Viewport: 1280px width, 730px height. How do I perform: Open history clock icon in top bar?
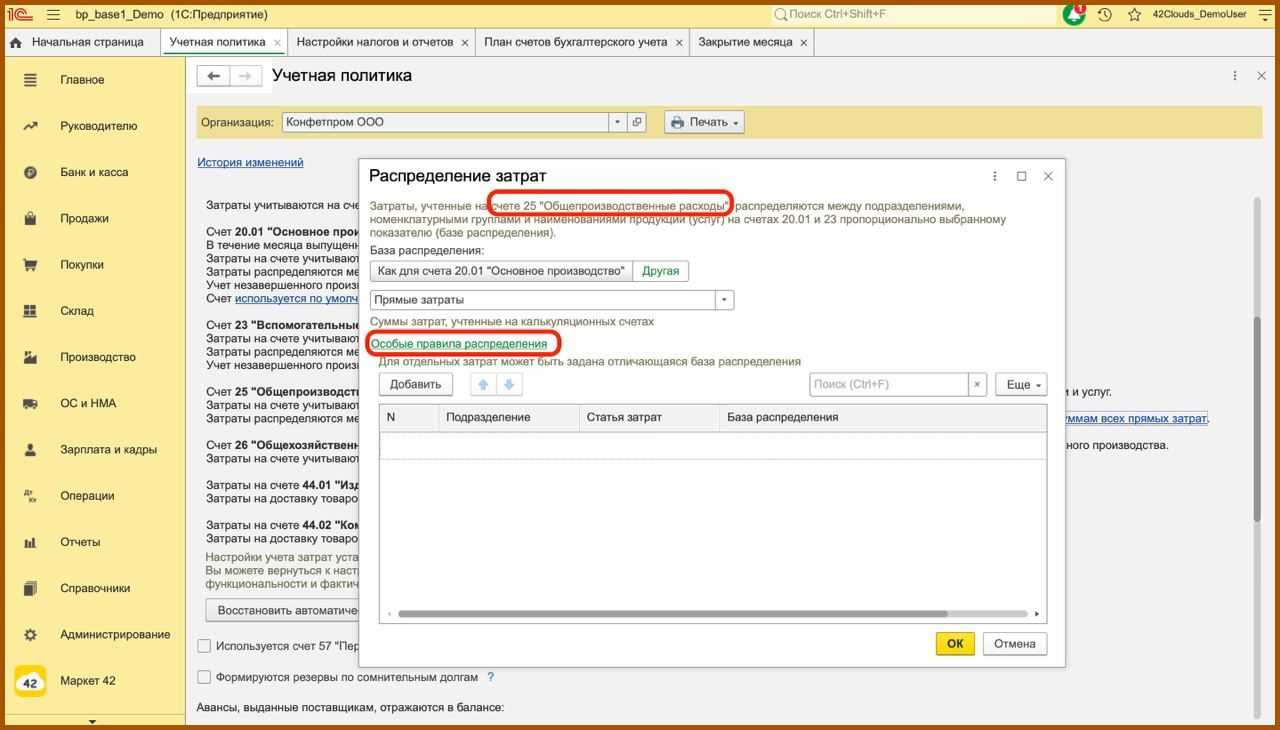pos(1105,15)
